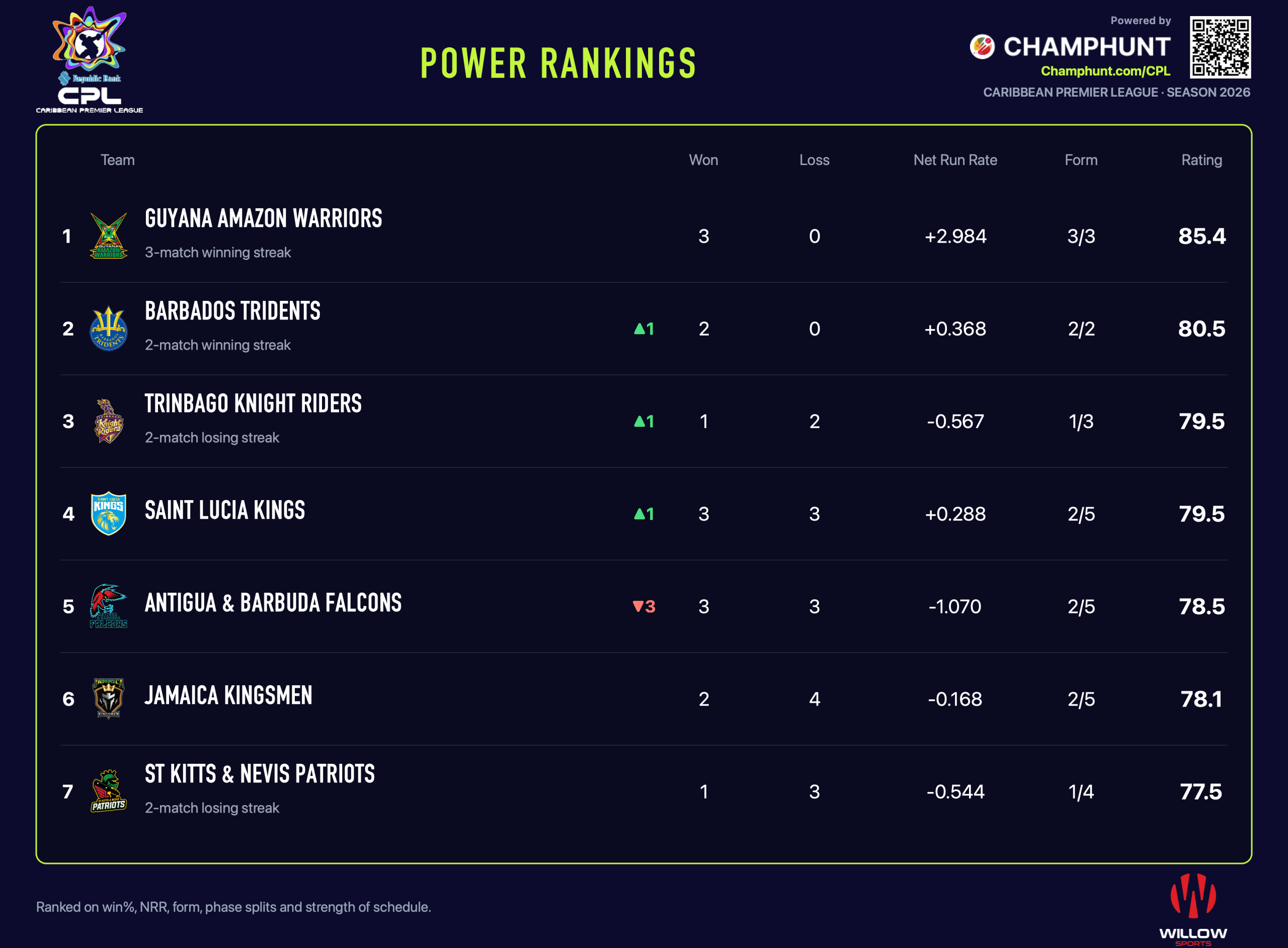Click the Republic Bank CPL league logo
1288x948 pixels.
90,60
